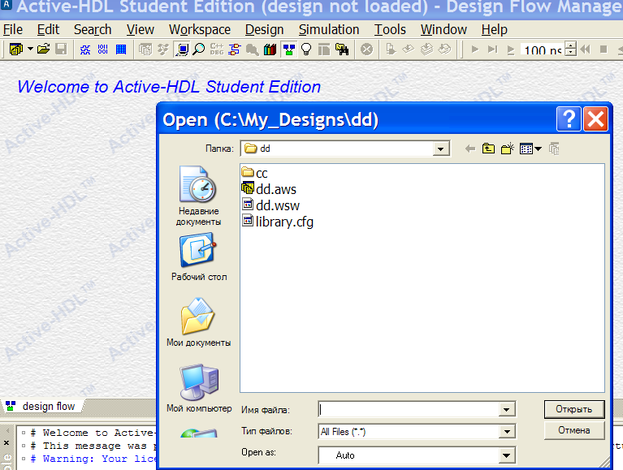The image size is (623, 470).
Task: Open the File menu
Action: [x=13, y=29]
